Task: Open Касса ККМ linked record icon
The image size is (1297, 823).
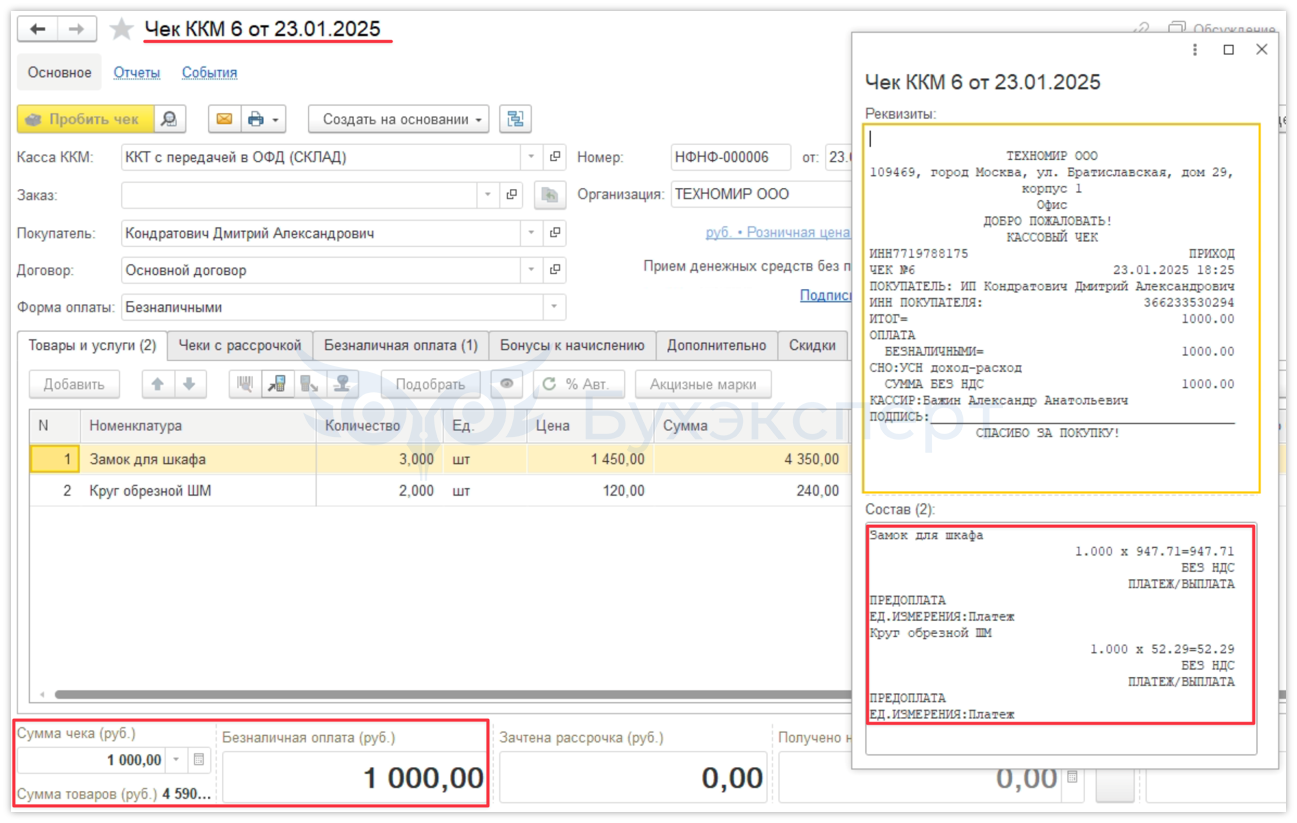Action: click(x=555, y=157)
